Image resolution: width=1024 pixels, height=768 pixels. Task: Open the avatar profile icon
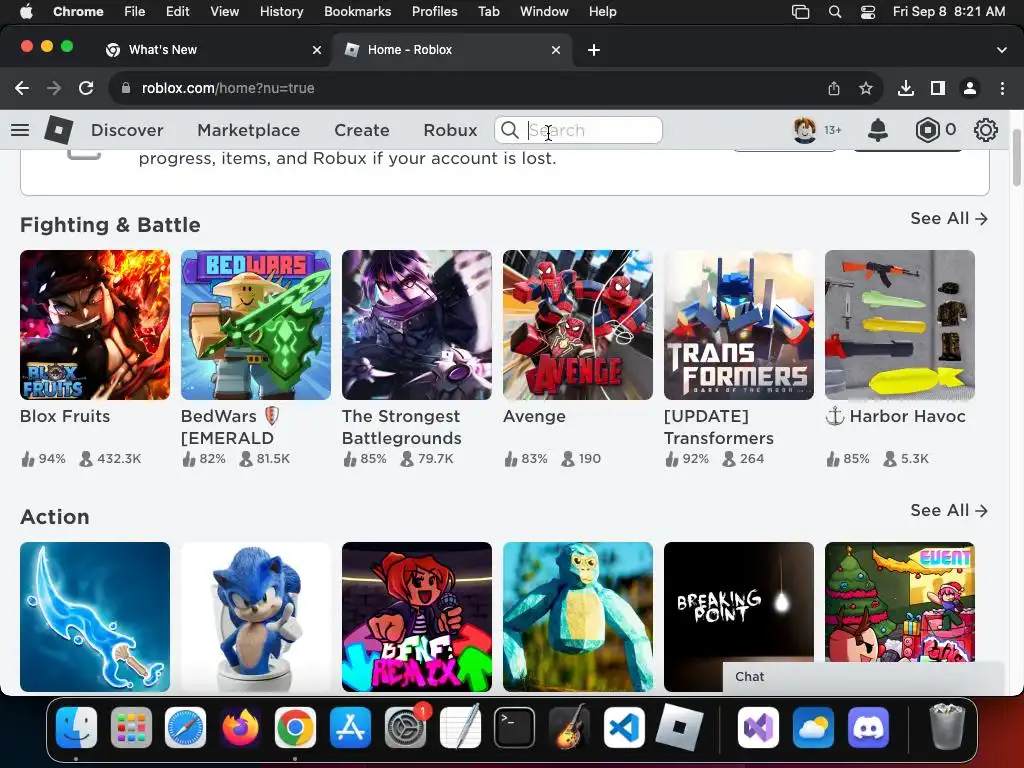click(805, 130)
